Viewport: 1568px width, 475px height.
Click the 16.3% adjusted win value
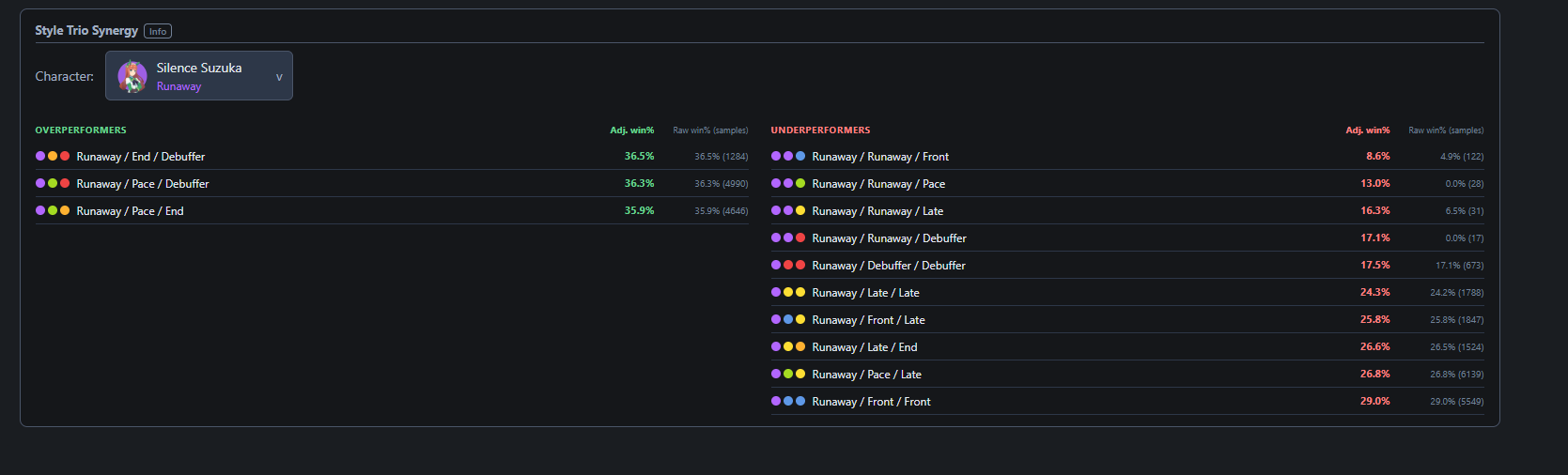click(1375, 211)
